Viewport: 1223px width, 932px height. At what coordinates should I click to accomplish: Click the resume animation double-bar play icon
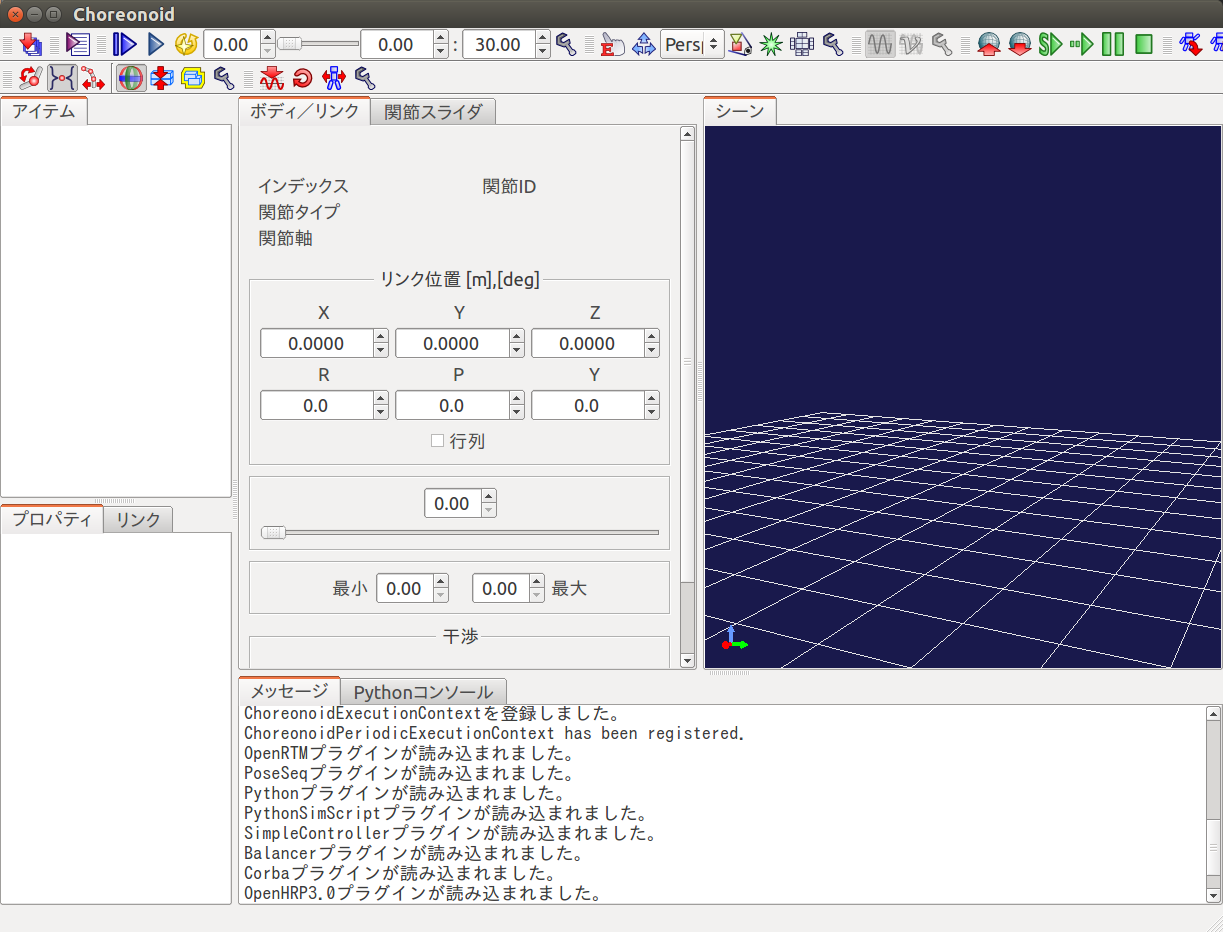pyautogui.click(x=124, y=44)
